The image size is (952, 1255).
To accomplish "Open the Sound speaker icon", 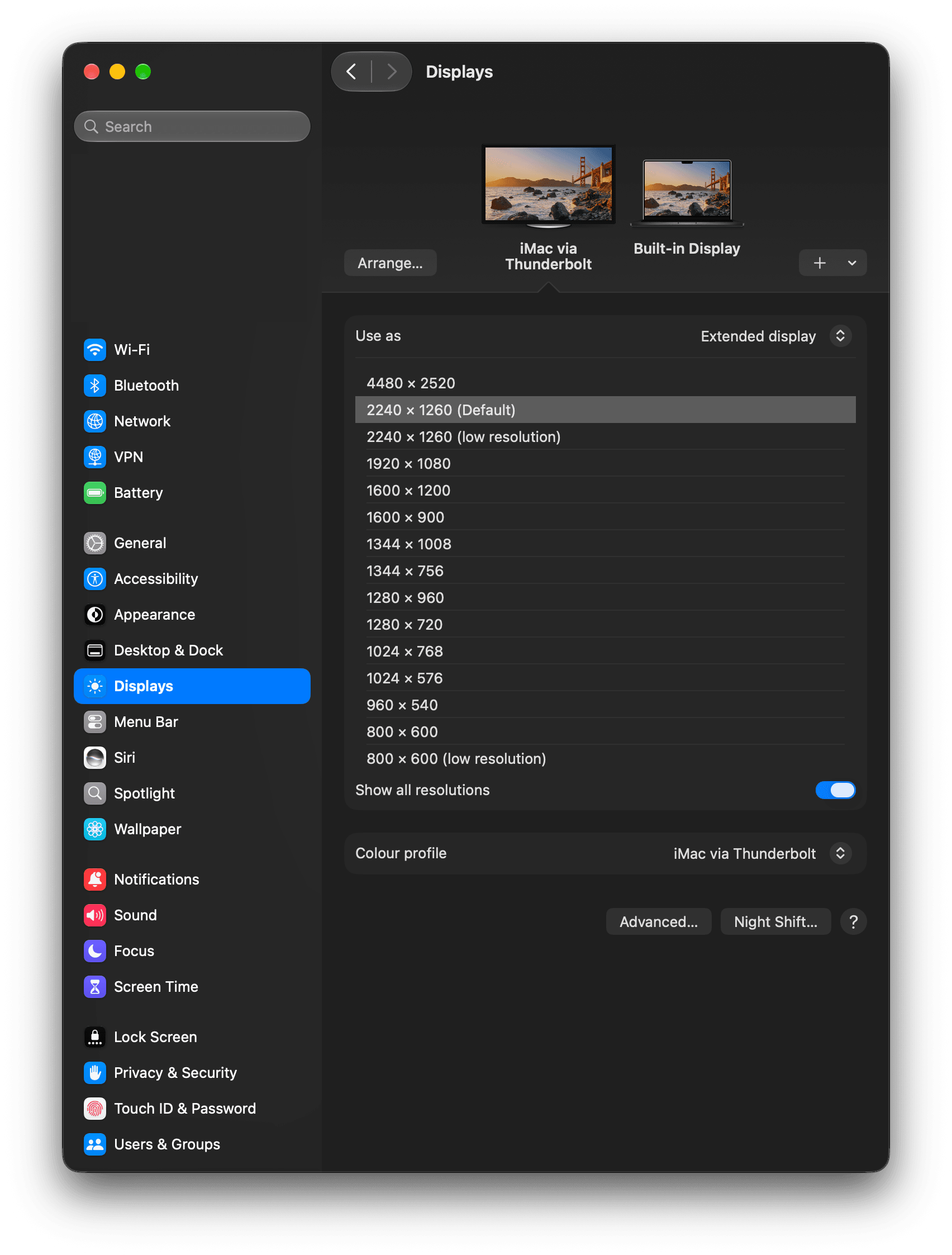I will point(95,915).
